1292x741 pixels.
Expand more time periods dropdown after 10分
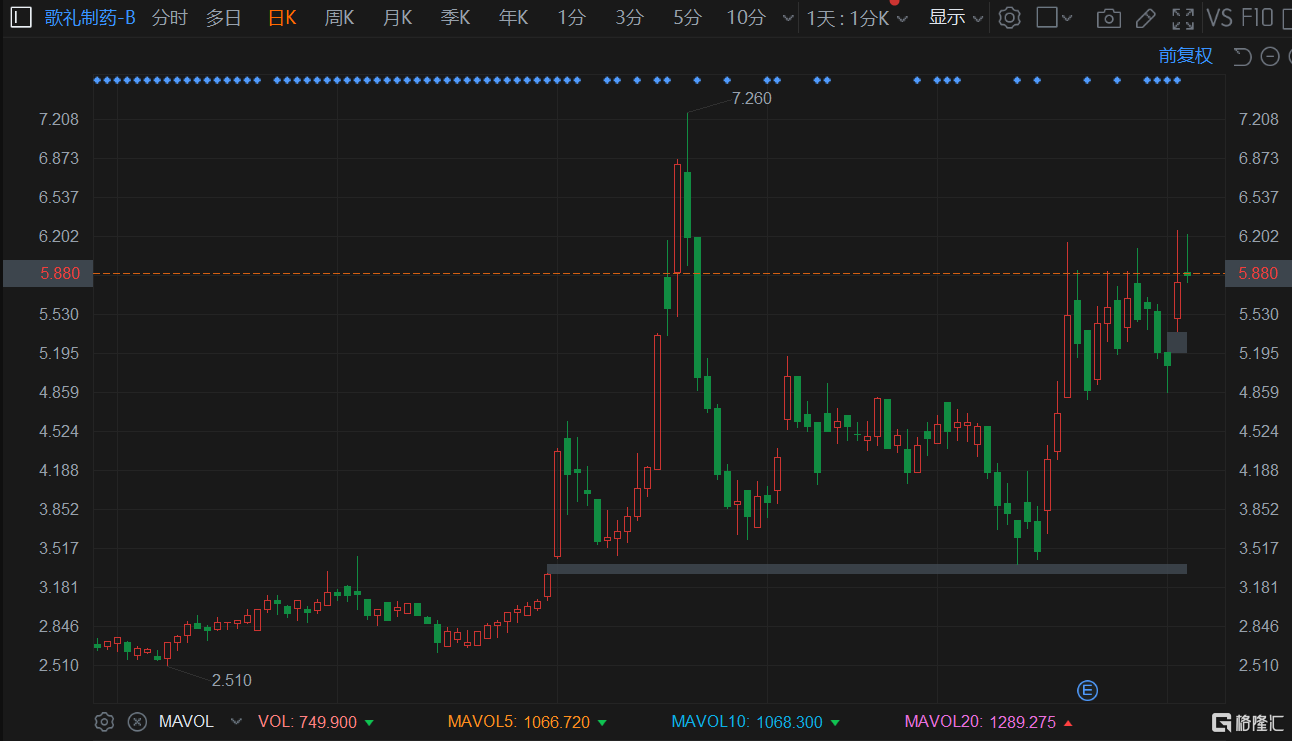click(788, 18)
